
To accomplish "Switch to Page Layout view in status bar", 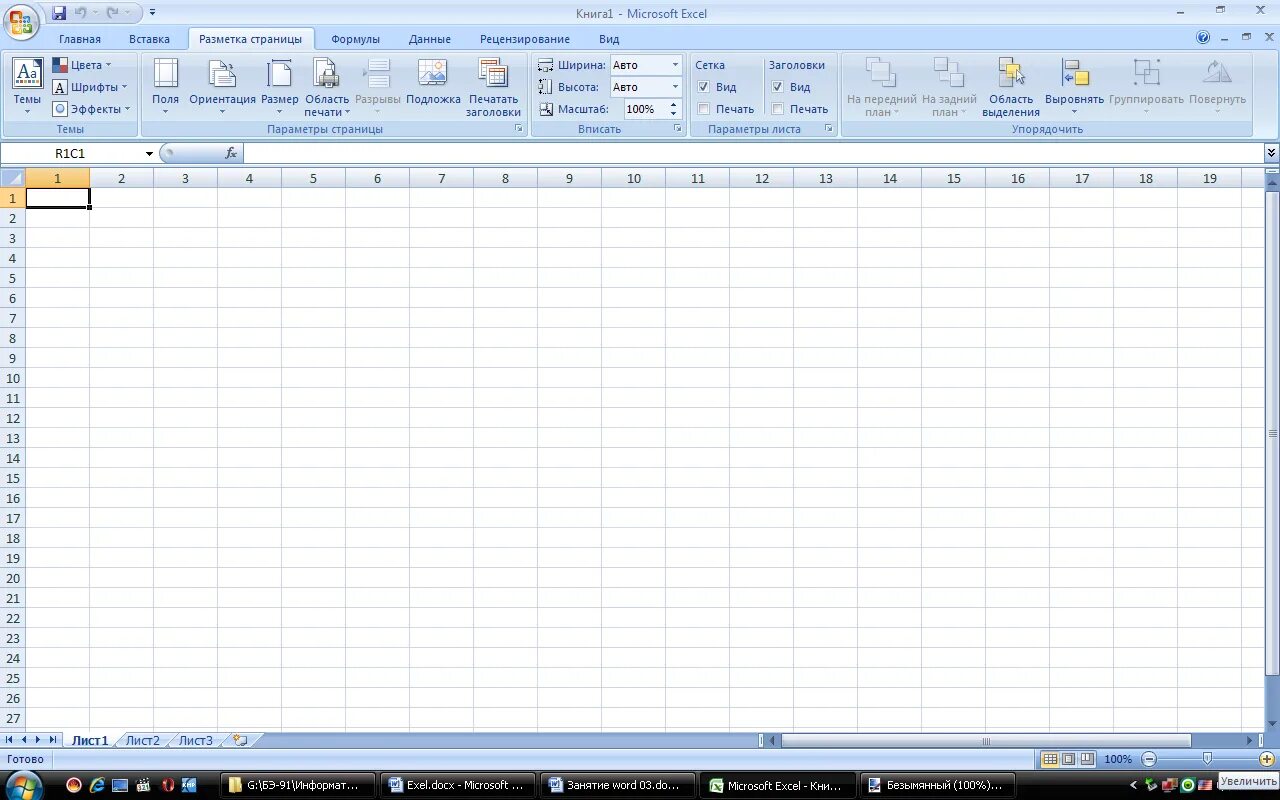I will 1069,759.
